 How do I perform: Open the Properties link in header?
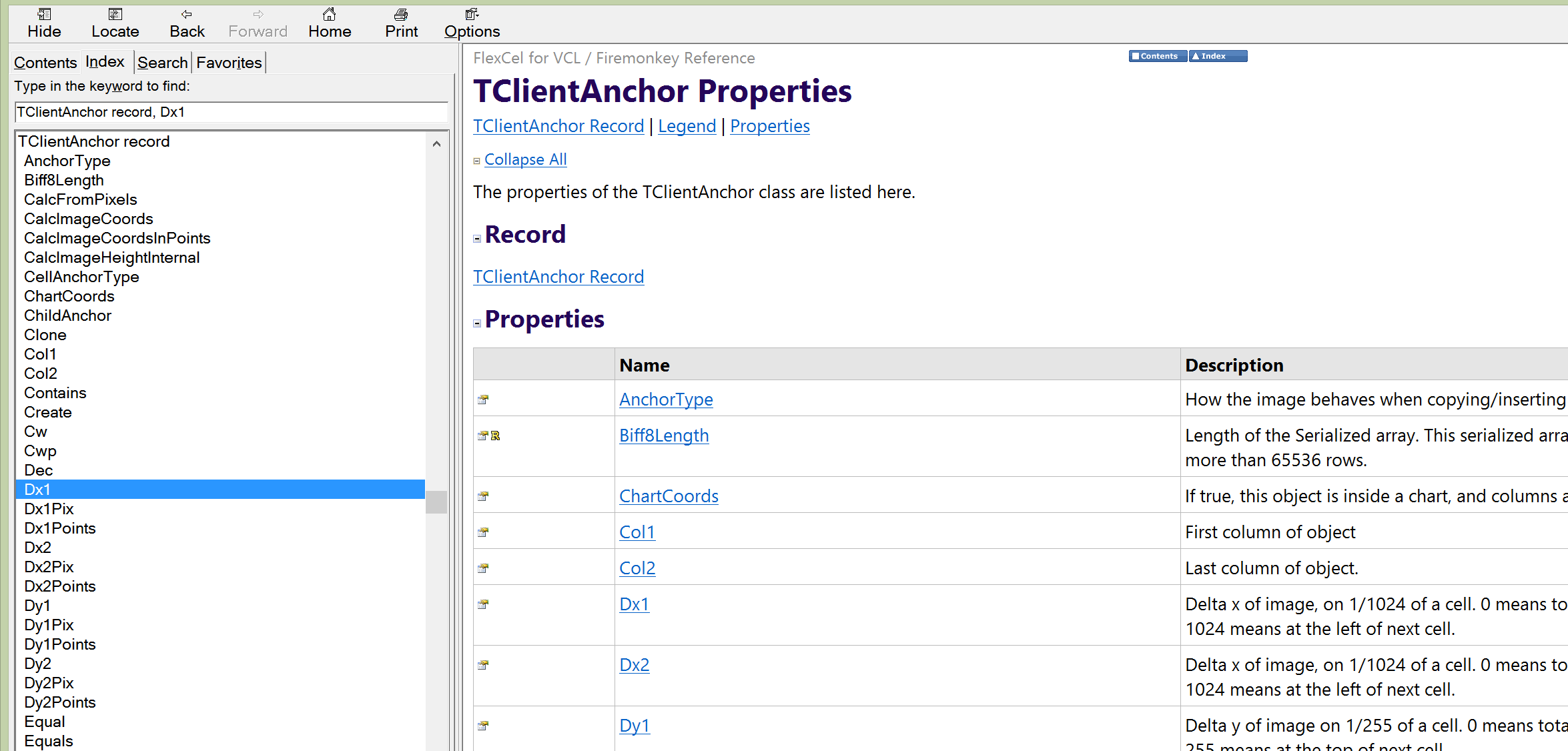(x=770, y=126)
